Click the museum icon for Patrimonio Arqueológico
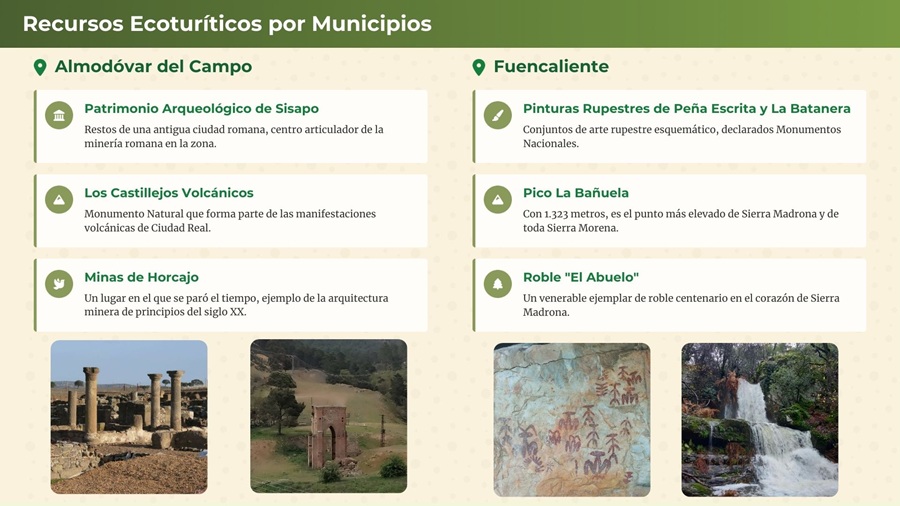 (59, 115)
